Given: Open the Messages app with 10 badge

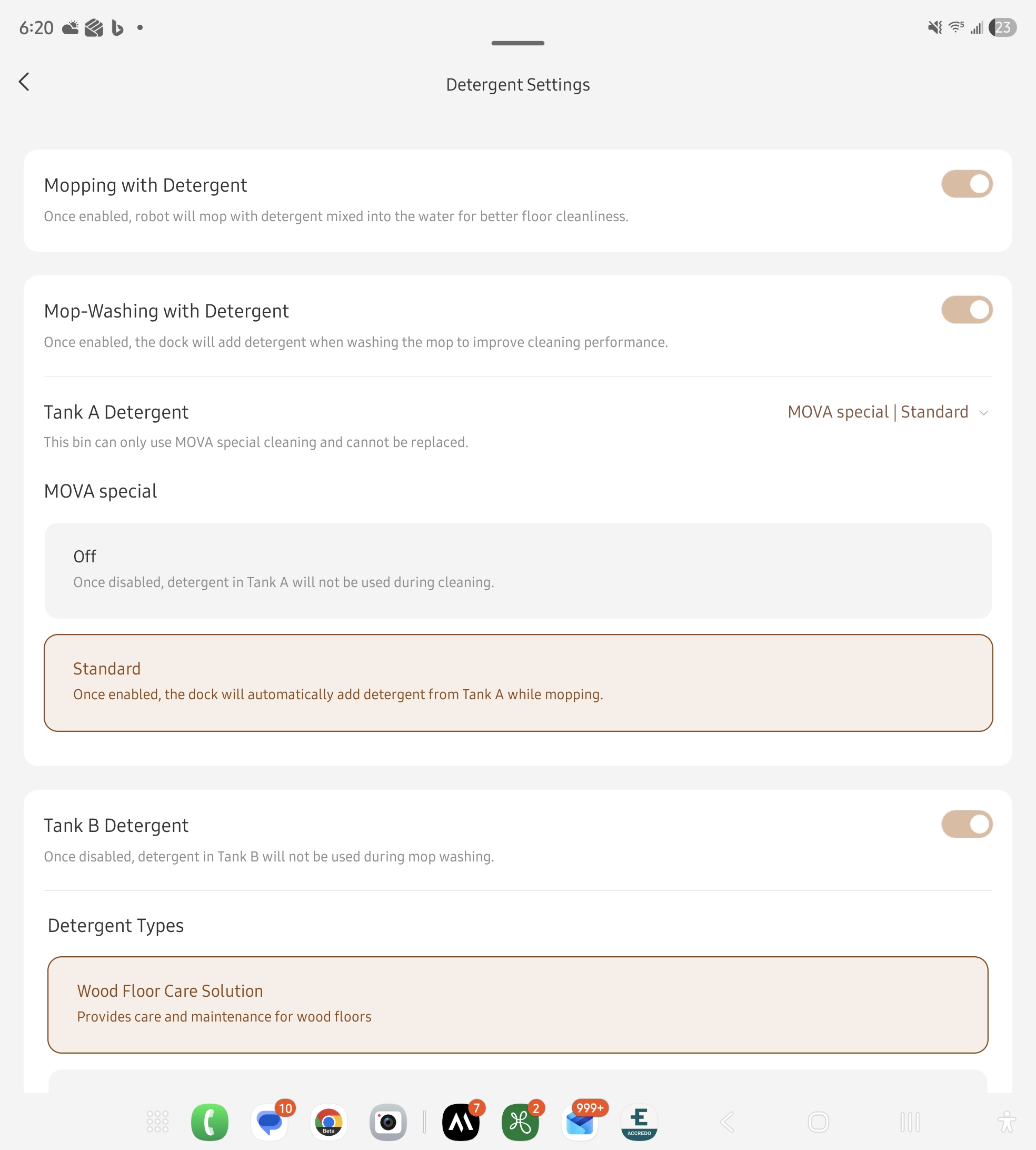Looking at the screenshot, I should pyautogui.click(x=270, y=1122).
